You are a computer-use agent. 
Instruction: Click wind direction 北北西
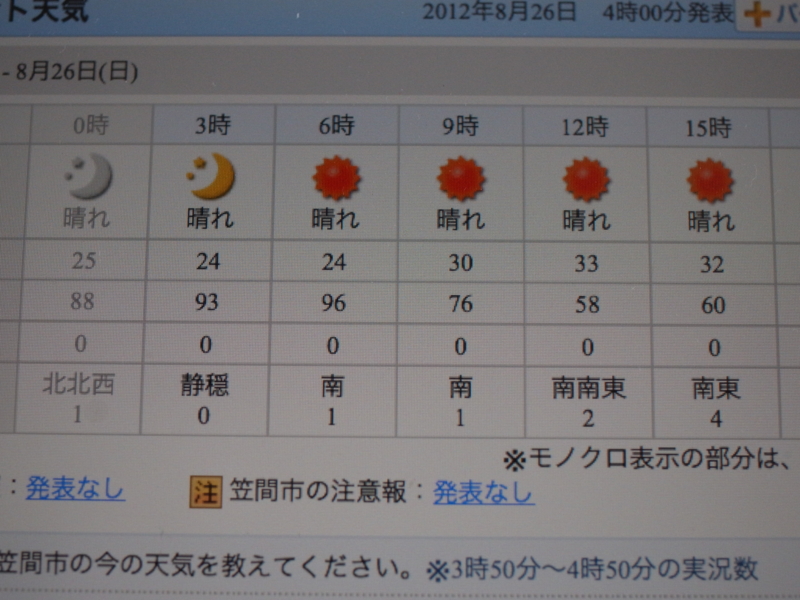click(x=79, y=384)
